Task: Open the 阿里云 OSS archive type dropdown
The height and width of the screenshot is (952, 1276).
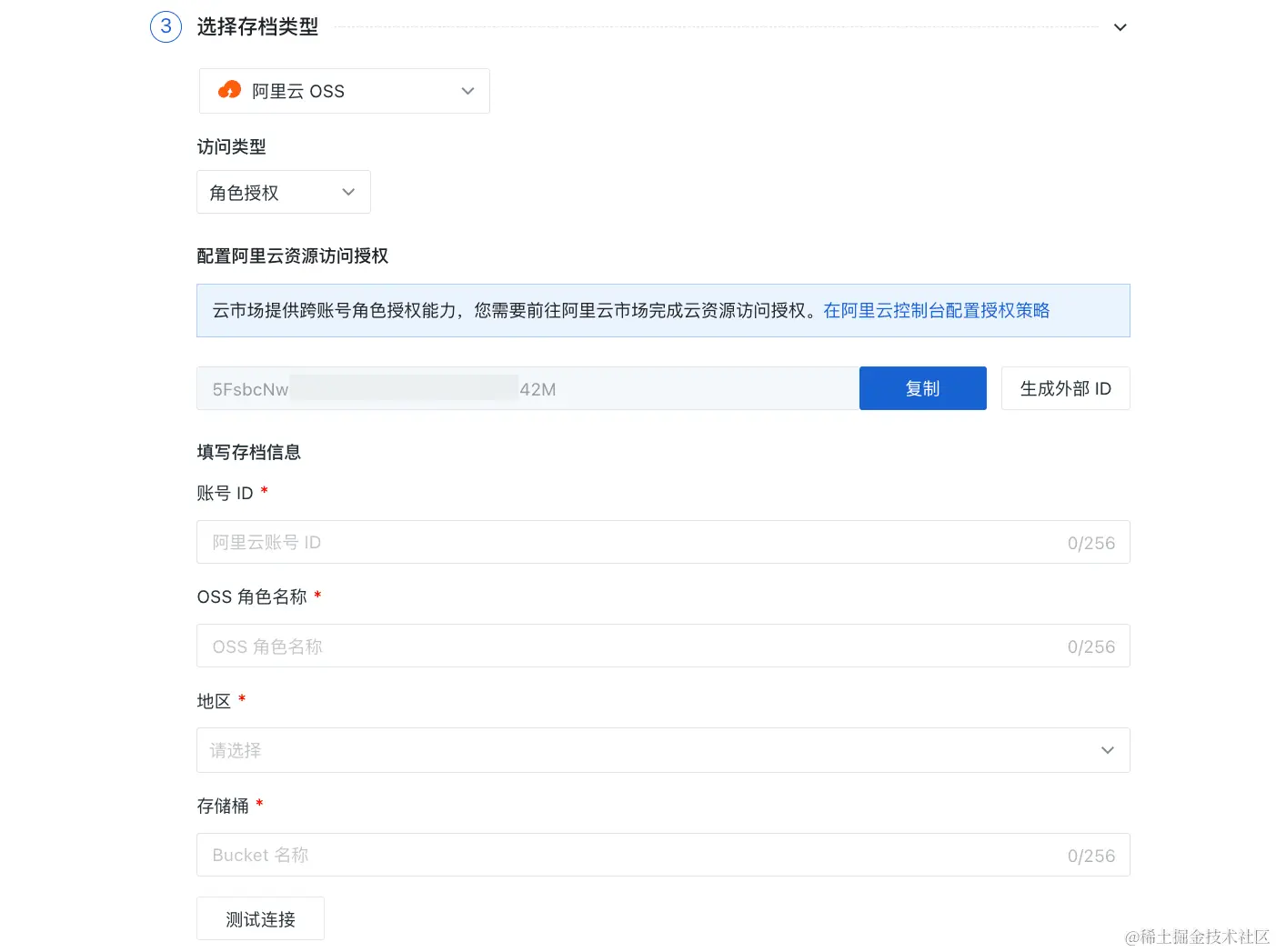Action: point(344,91)
